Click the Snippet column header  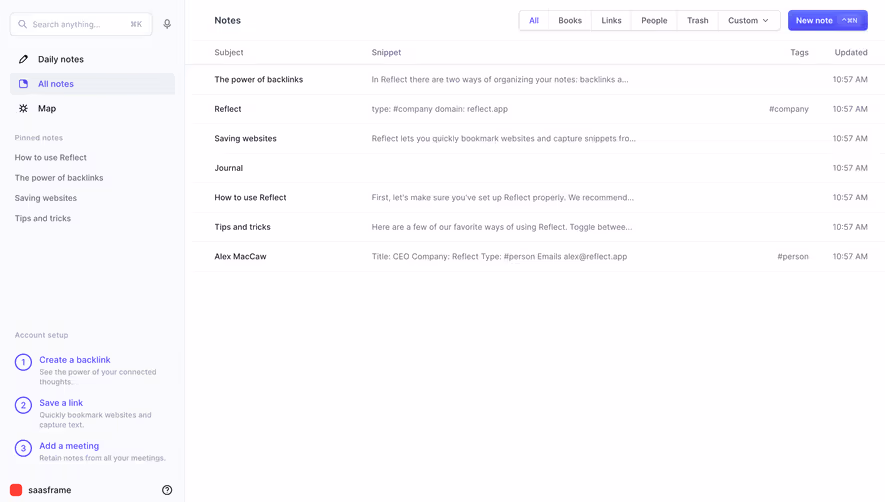pos(386,53)
